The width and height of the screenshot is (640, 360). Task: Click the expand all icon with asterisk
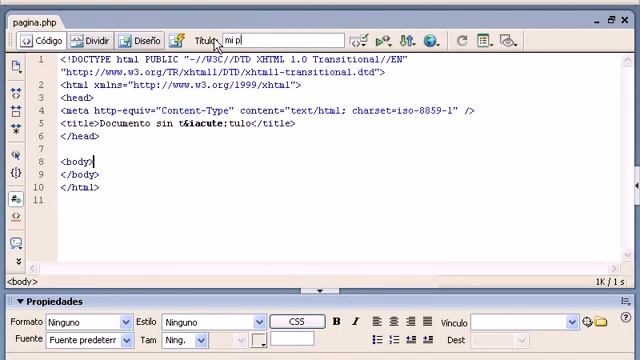point(16,129)
